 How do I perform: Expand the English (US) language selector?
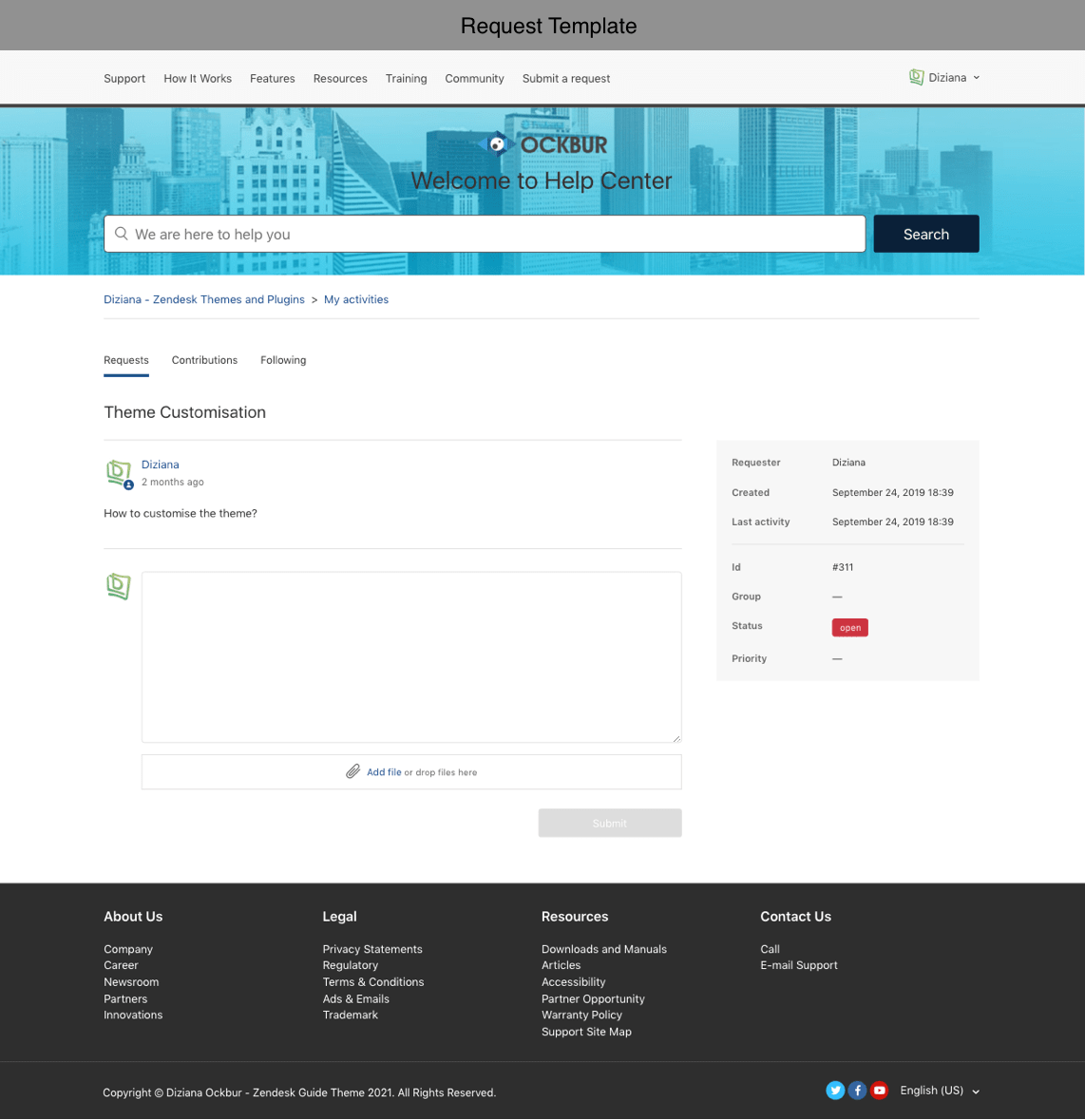[x=940, y=1091]
